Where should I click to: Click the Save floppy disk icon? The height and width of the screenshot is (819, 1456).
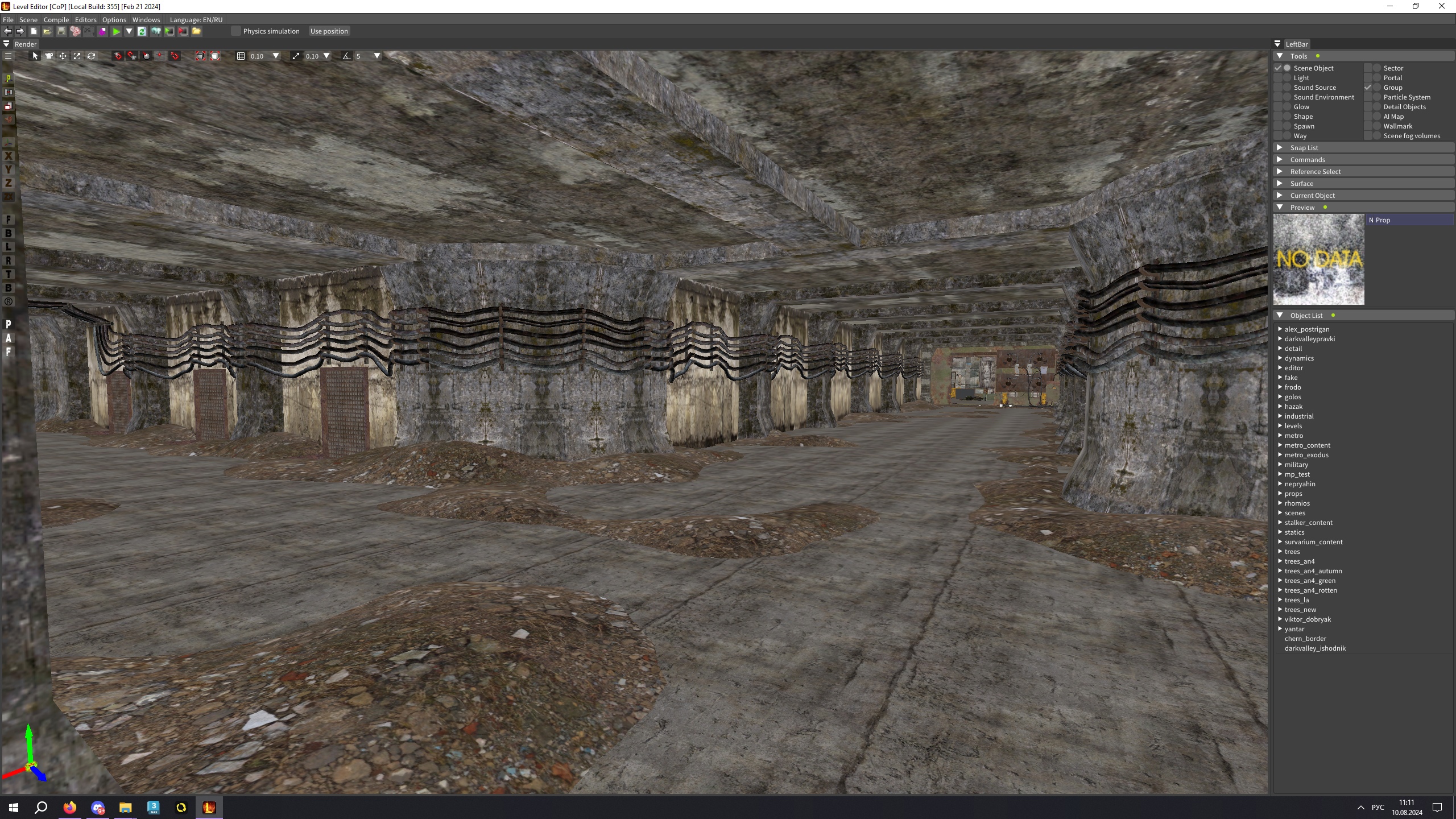[61, 31]
